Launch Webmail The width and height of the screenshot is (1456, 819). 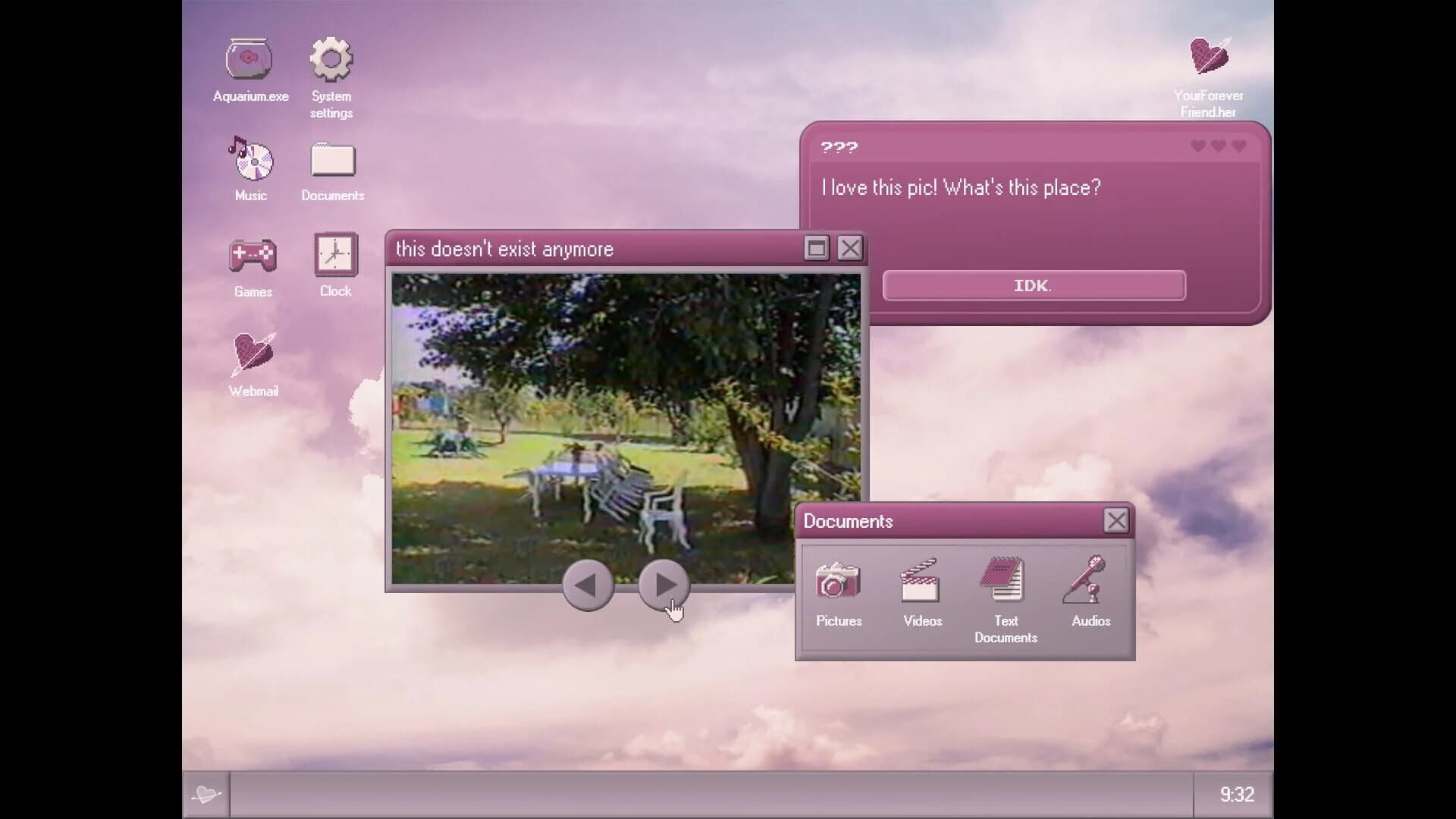[x=252, y=353]
